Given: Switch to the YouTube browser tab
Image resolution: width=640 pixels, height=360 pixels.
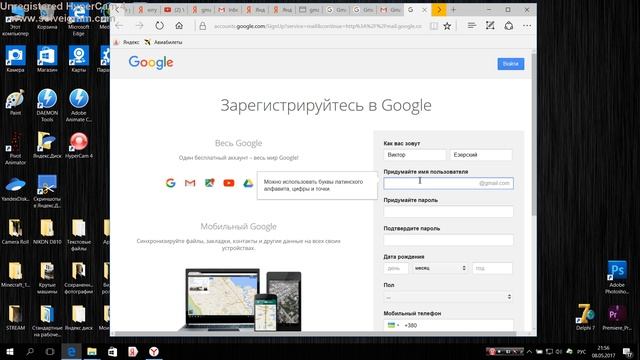Looking at the screenshot, I should 173,10.
